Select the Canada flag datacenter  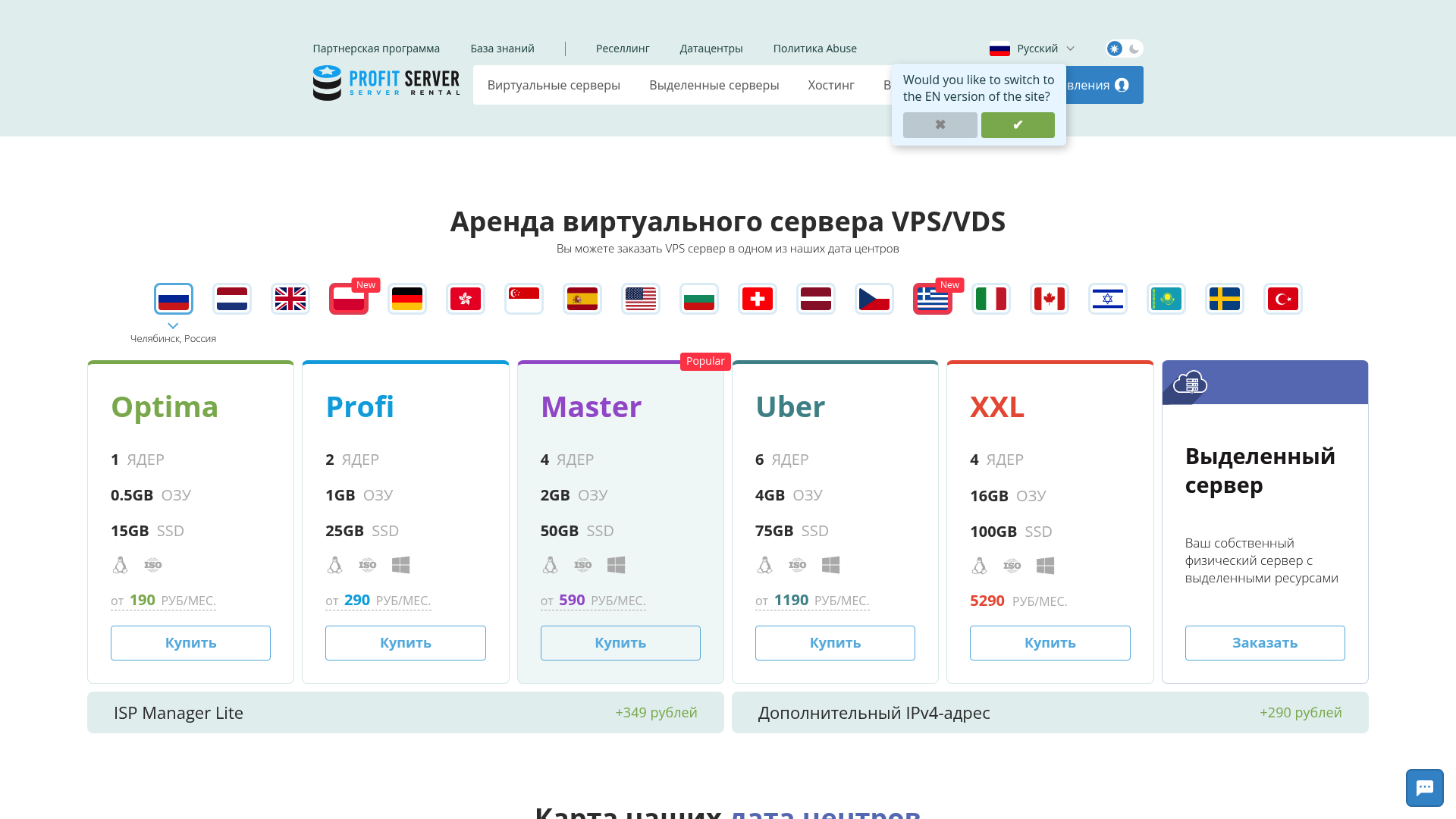[1050, 299]
